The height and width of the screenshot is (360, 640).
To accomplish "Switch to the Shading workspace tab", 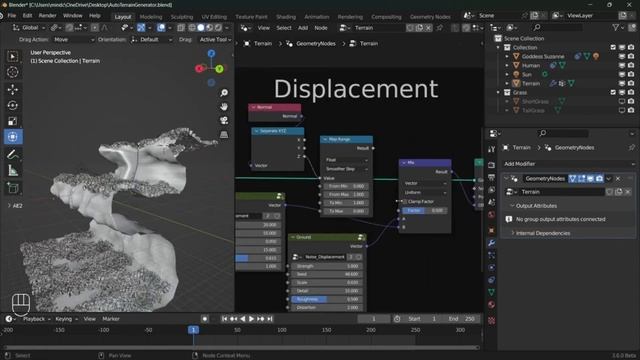I will click(286, 17).
